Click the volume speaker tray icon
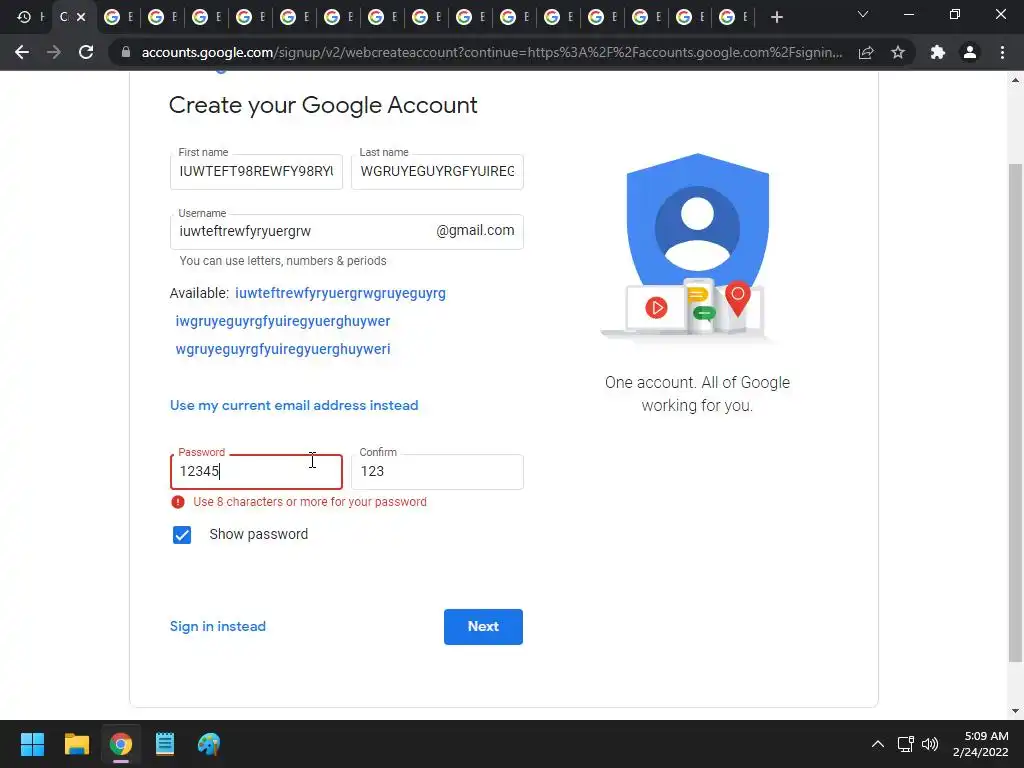 tap(930, 744)
